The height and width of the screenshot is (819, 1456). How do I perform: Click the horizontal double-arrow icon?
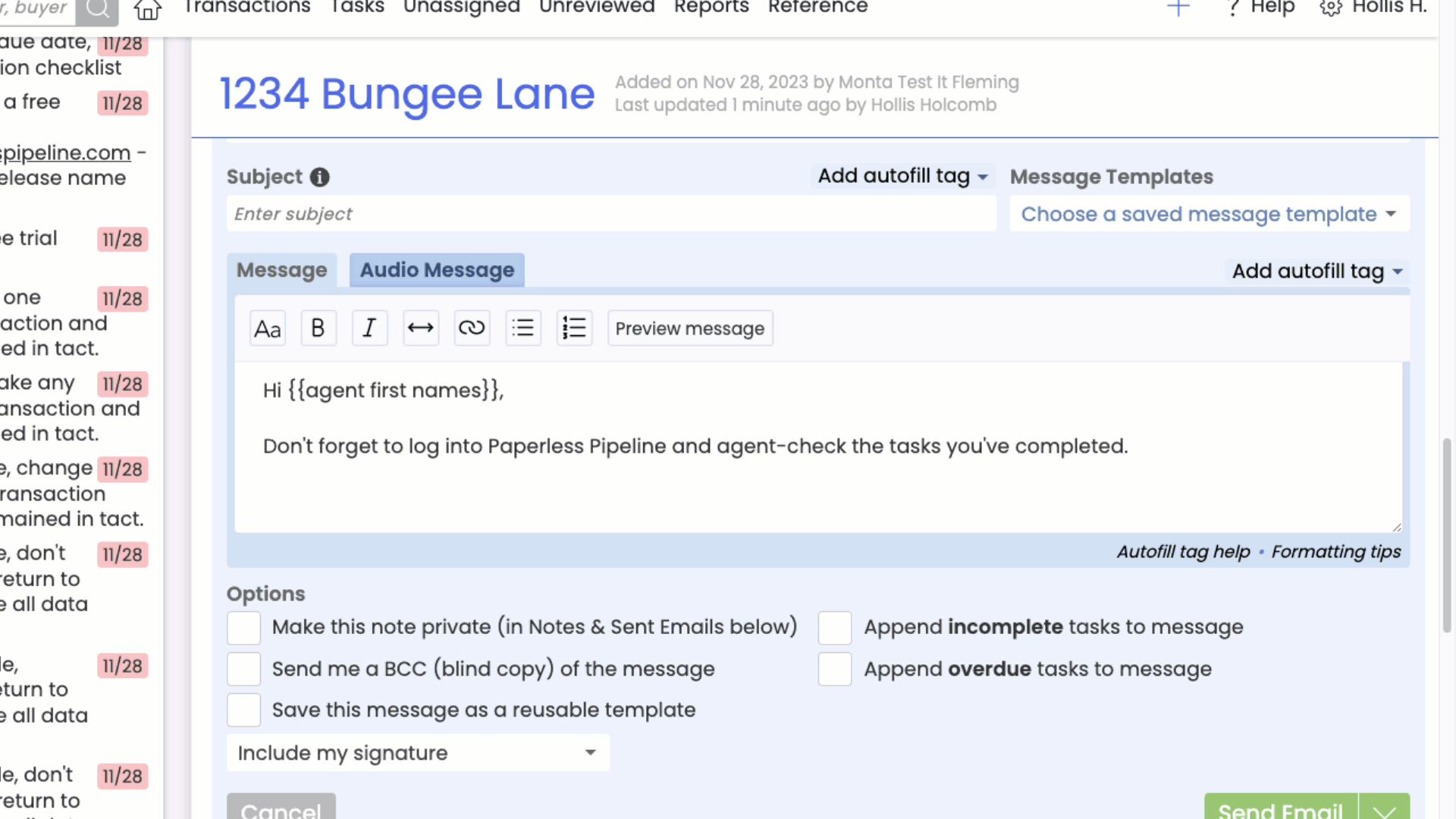[420, 328]
